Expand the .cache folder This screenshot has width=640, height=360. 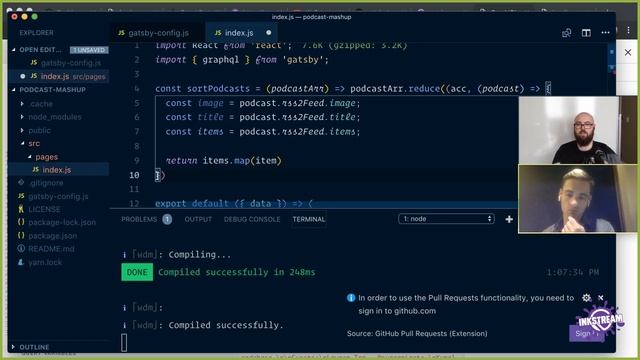[40, 104]
